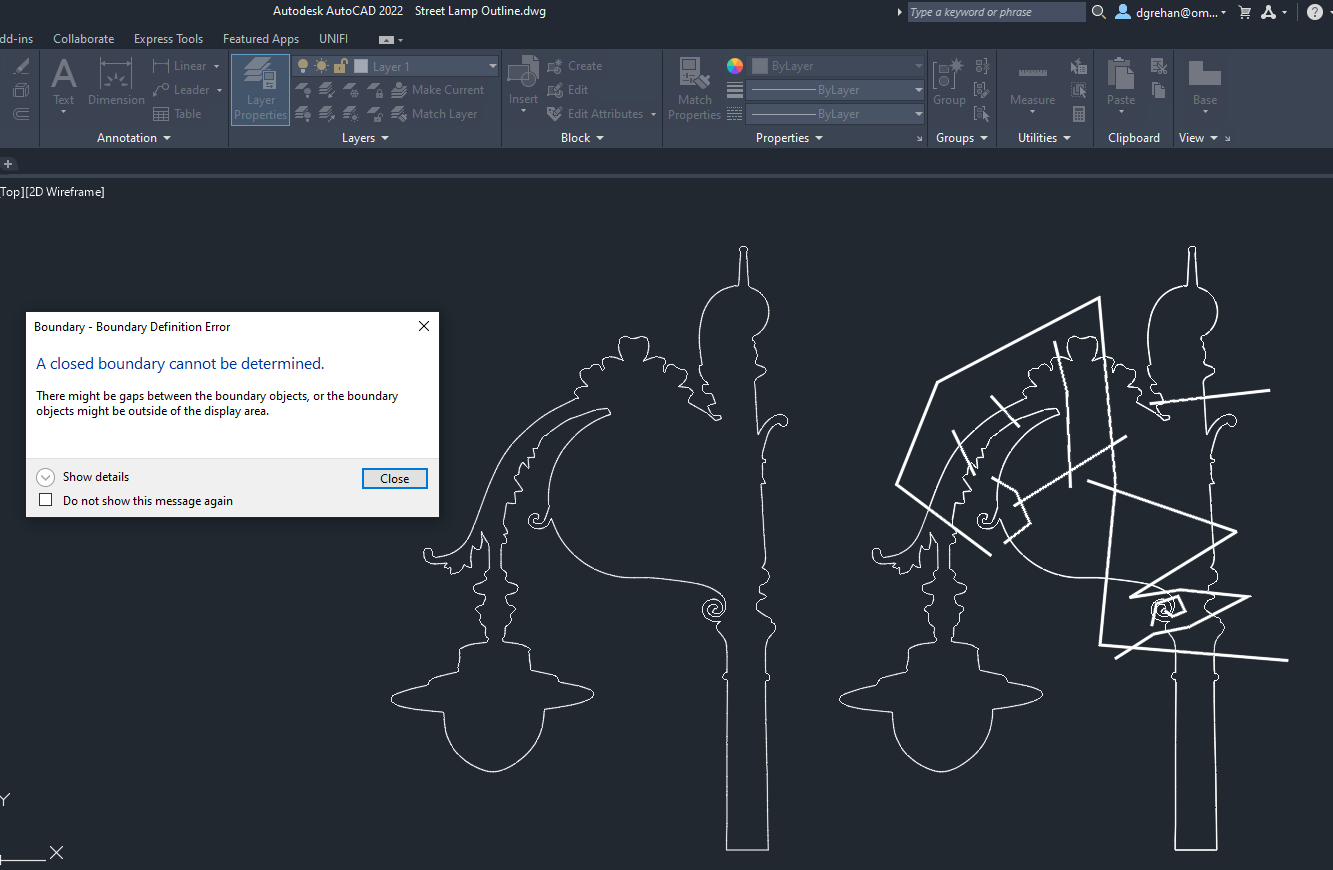Open the Collaborate ribbon tab
This screenshot has width=1333, height=870.
pos(83,39)
